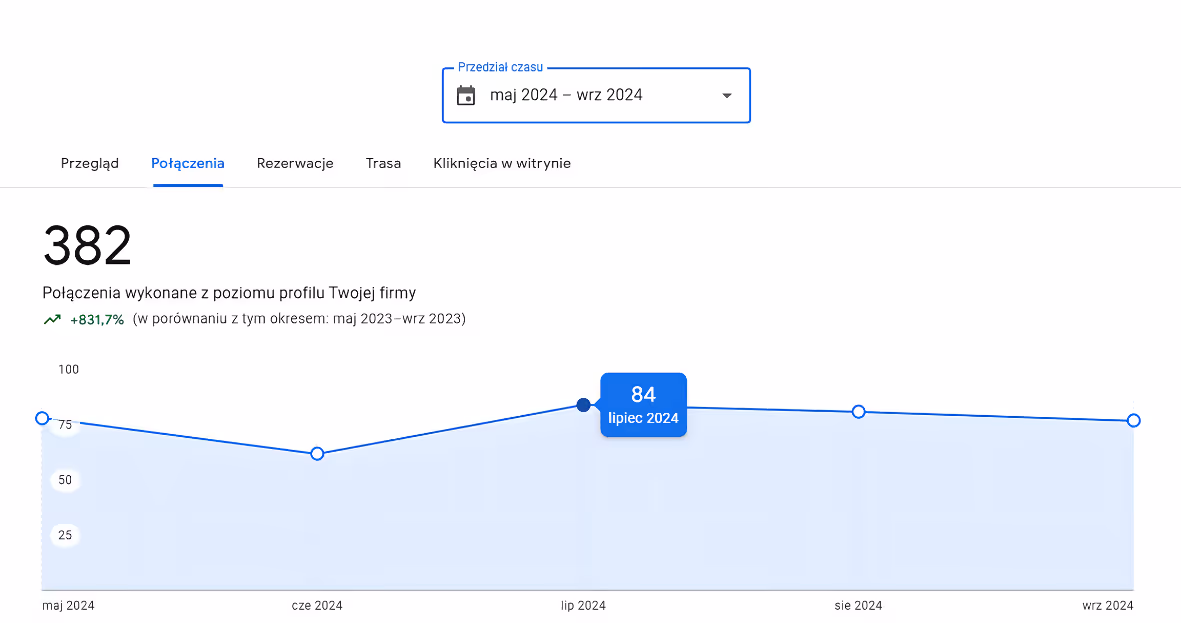Click the lip 2024 axis label
The height and width of the screenshot is (623, 1181).
coord(583,606)
